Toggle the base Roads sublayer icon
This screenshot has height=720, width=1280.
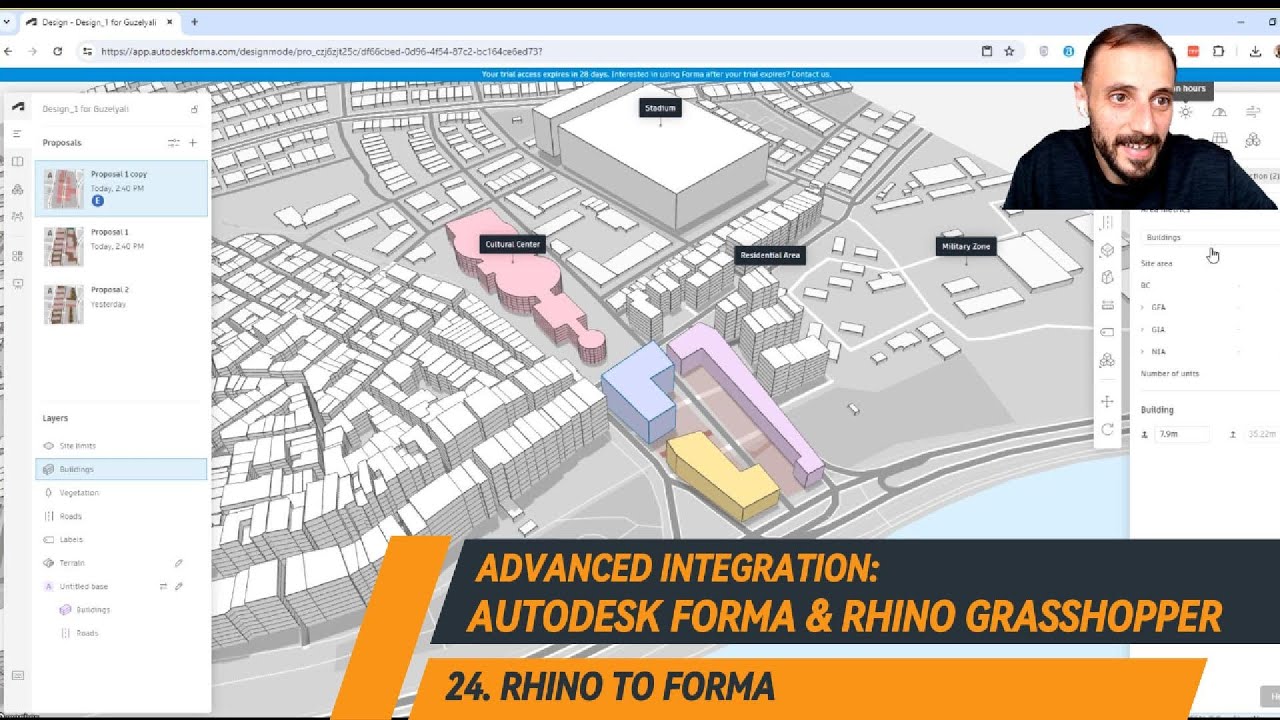(66, 633)
